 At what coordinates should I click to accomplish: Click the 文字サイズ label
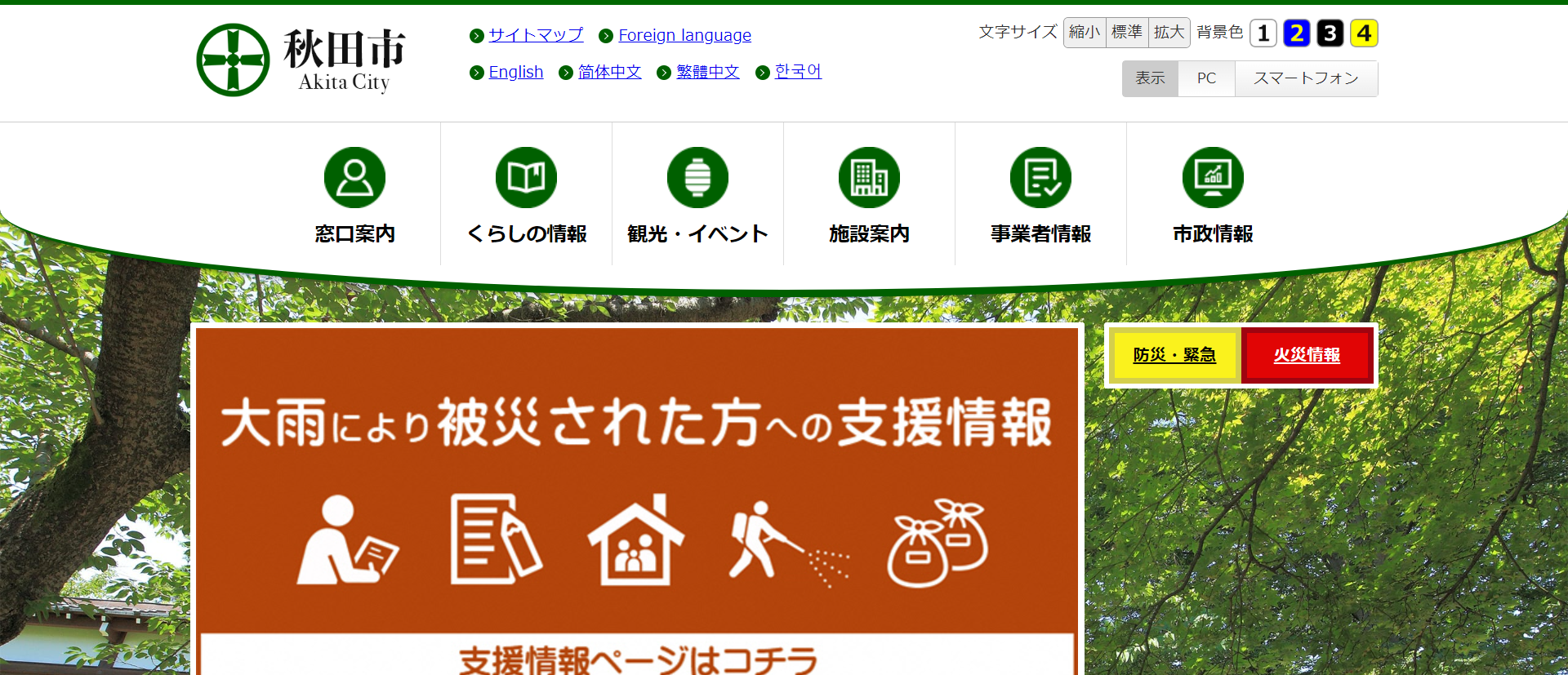1018,32
